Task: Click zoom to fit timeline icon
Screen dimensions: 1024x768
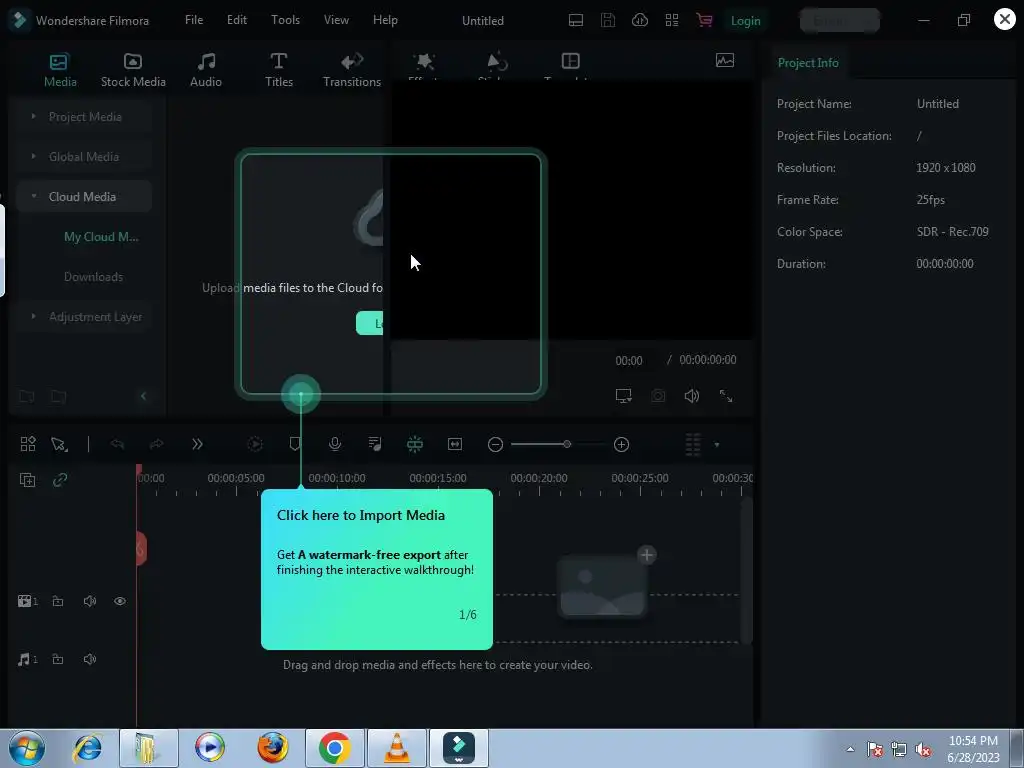Action: pos(455,444)
